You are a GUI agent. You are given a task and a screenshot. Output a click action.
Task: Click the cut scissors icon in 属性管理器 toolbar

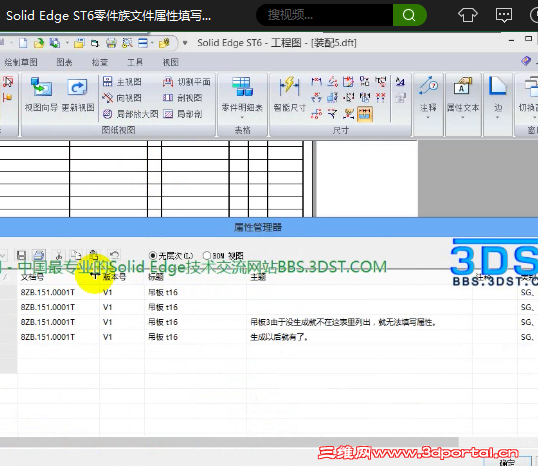[59, 255]
